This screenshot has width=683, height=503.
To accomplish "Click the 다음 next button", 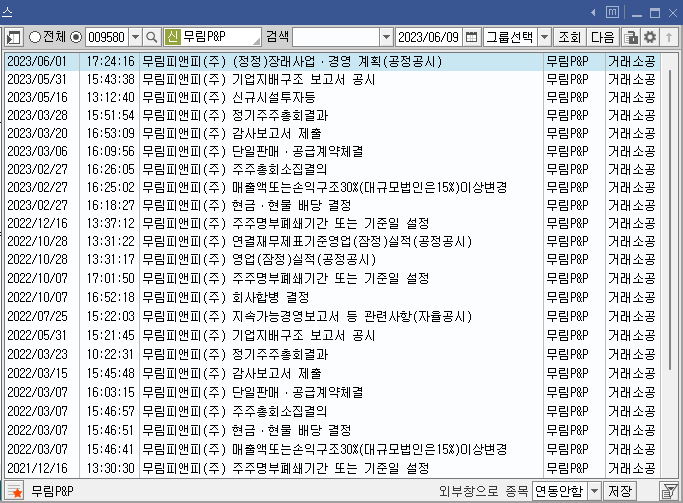I will click(x=602, y=37).
